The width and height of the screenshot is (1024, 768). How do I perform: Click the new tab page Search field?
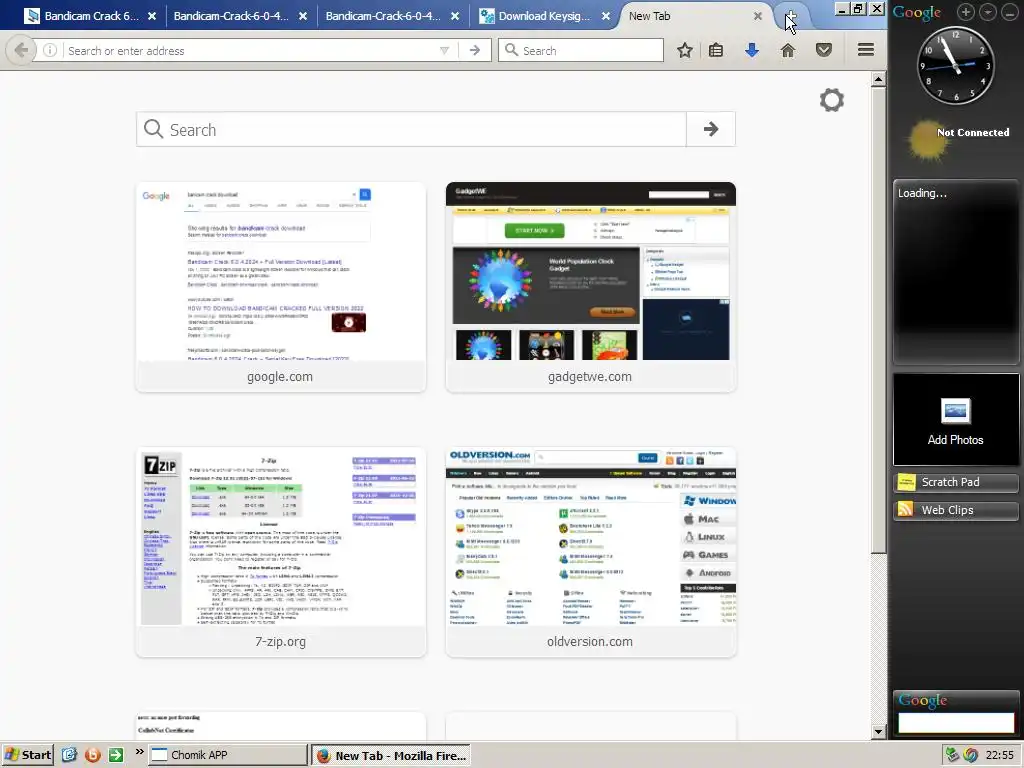[411, 129]
